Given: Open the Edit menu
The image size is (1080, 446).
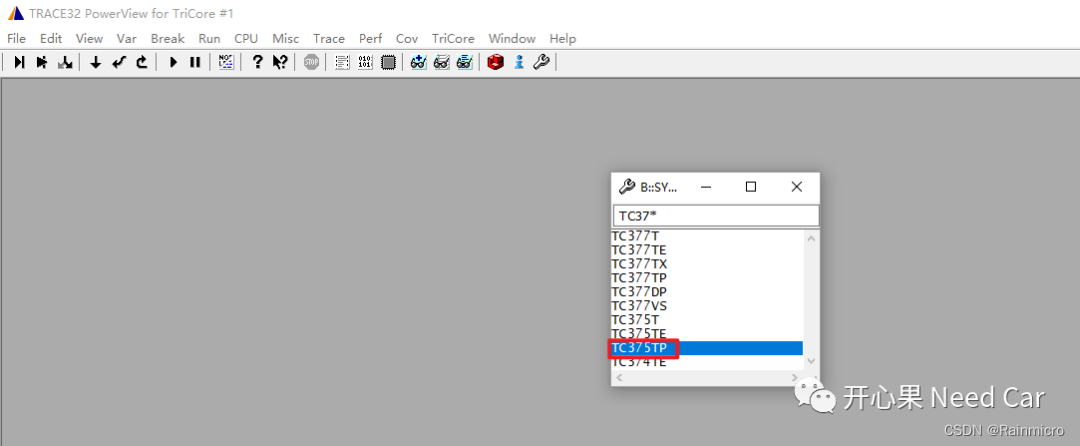Looking at the screenshot, I should pyautogui.click(x=51, y=39).
